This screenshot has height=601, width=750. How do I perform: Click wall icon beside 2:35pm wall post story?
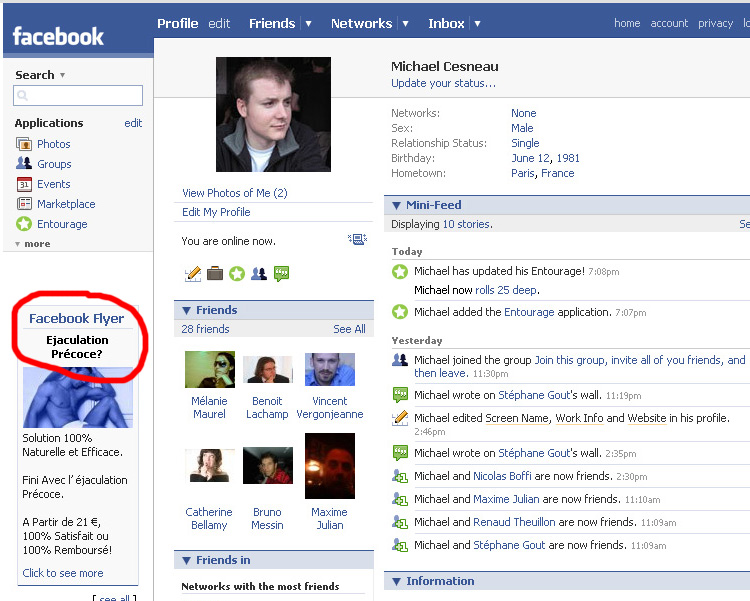pos(400,453)
